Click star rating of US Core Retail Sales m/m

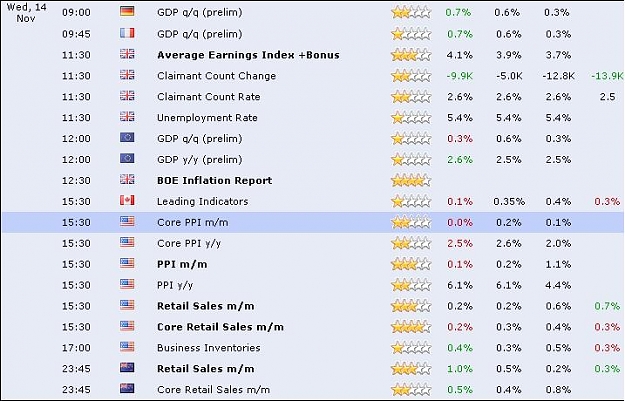pos(411,327)
